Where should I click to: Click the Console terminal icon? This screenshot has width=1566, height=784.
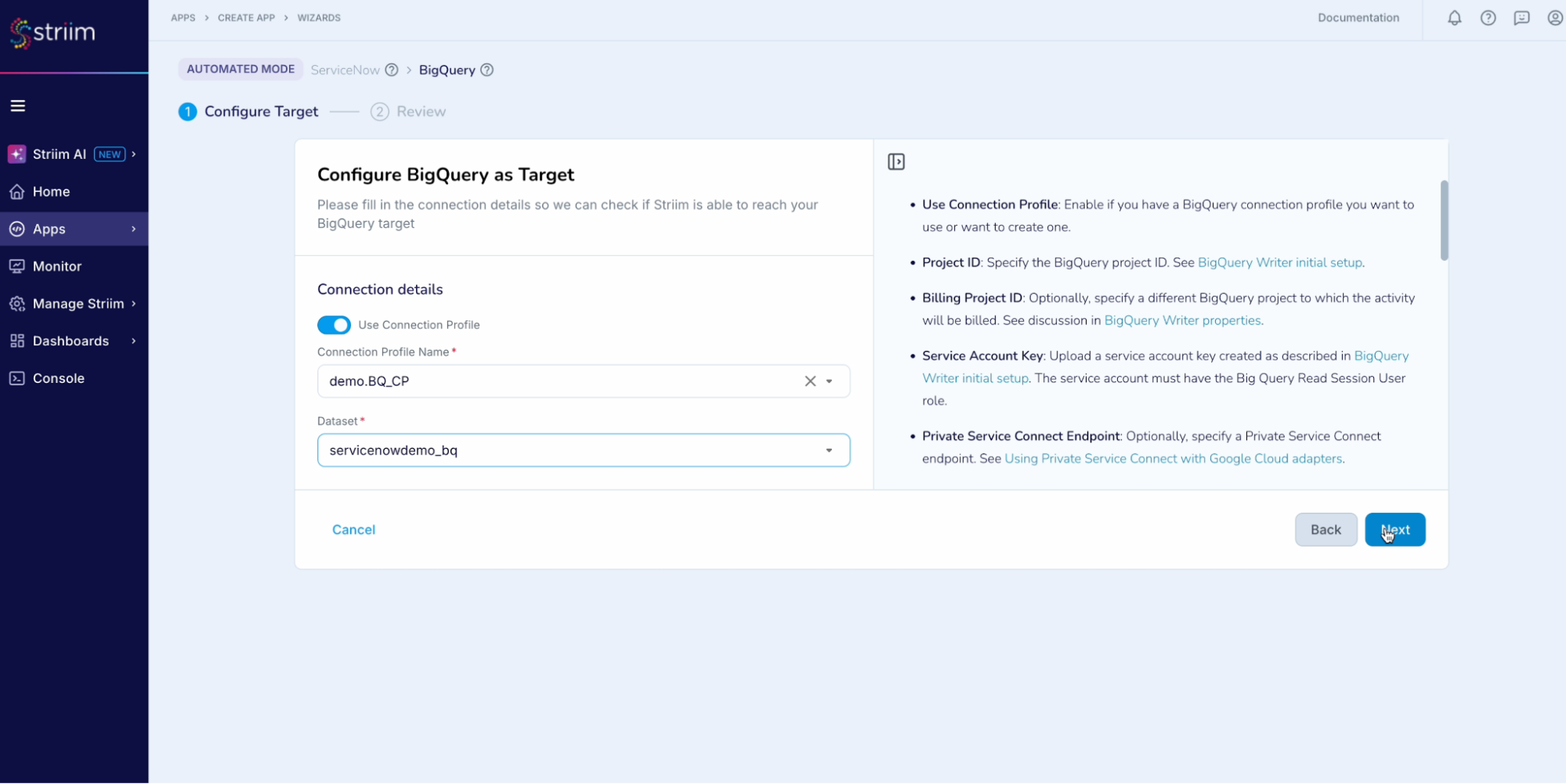(16, 378)
